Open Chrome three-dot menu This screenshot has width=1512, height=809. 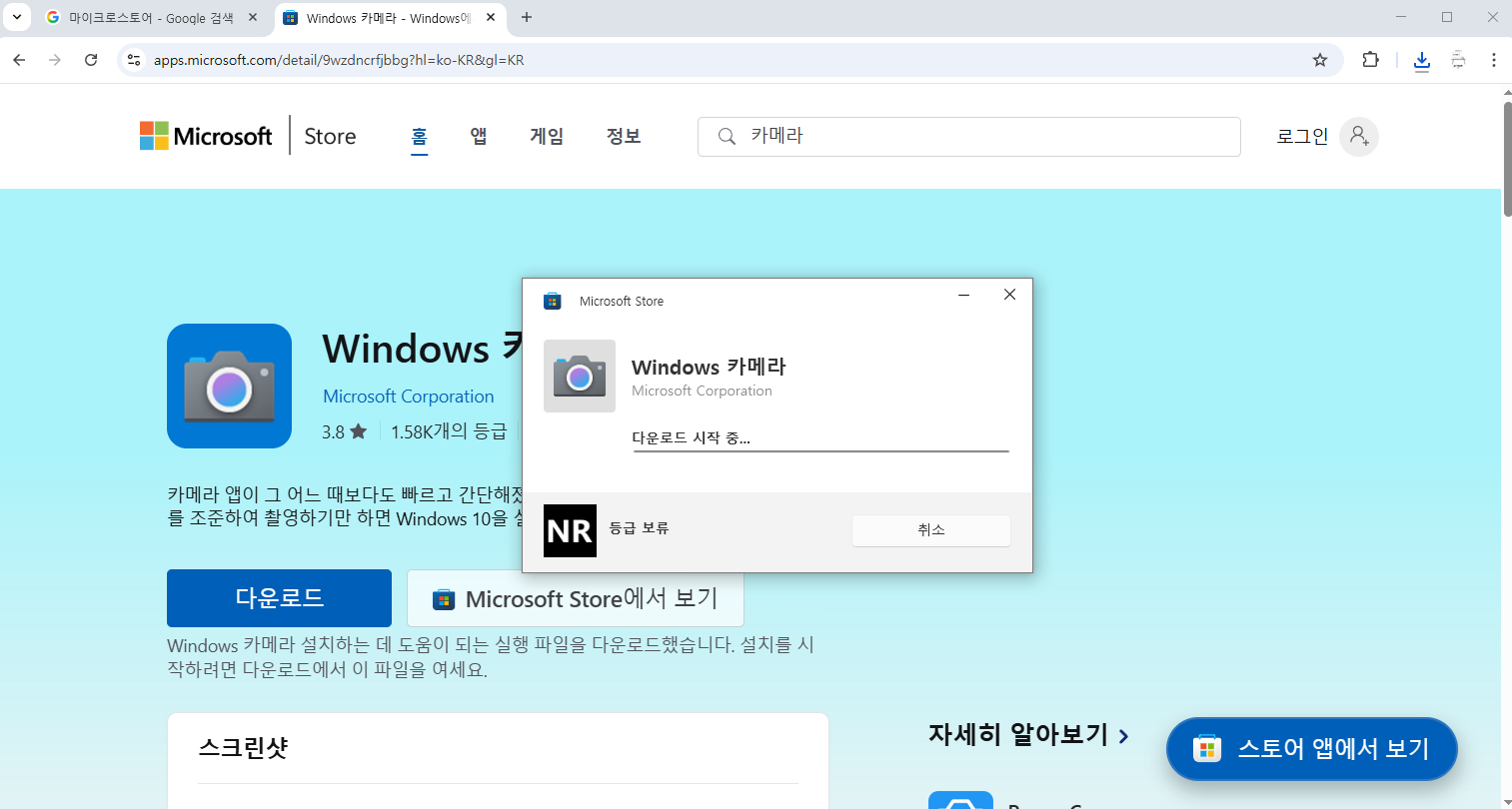(x=1493, y=60)
